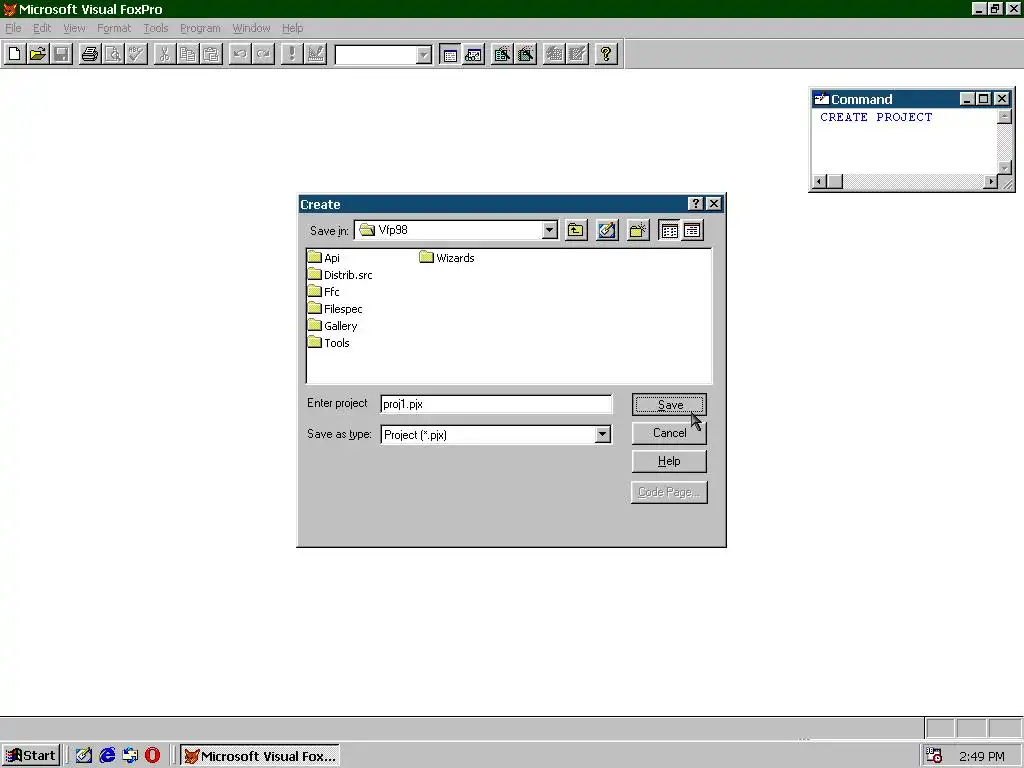Click the context help question mark in title bar
1024x768 pixels.
point(696,204)
